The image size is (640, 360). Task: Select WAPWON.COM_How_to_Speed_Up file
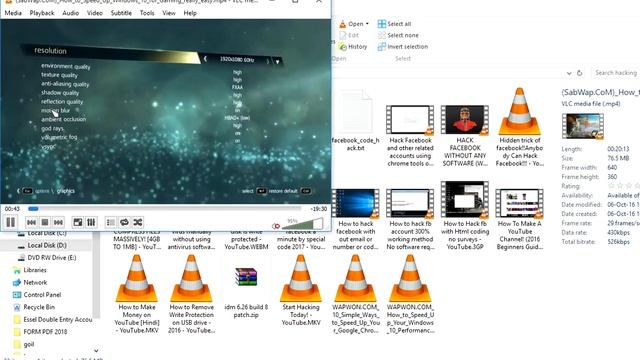410,294
